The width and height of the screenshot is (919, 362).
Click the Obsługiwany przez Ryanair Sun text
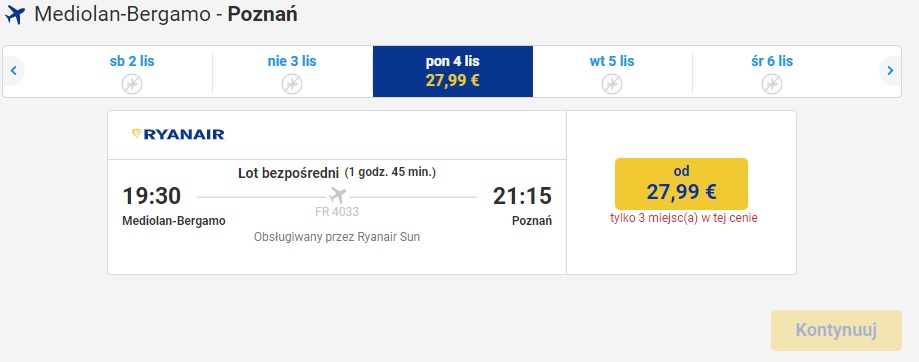(337, 237)
